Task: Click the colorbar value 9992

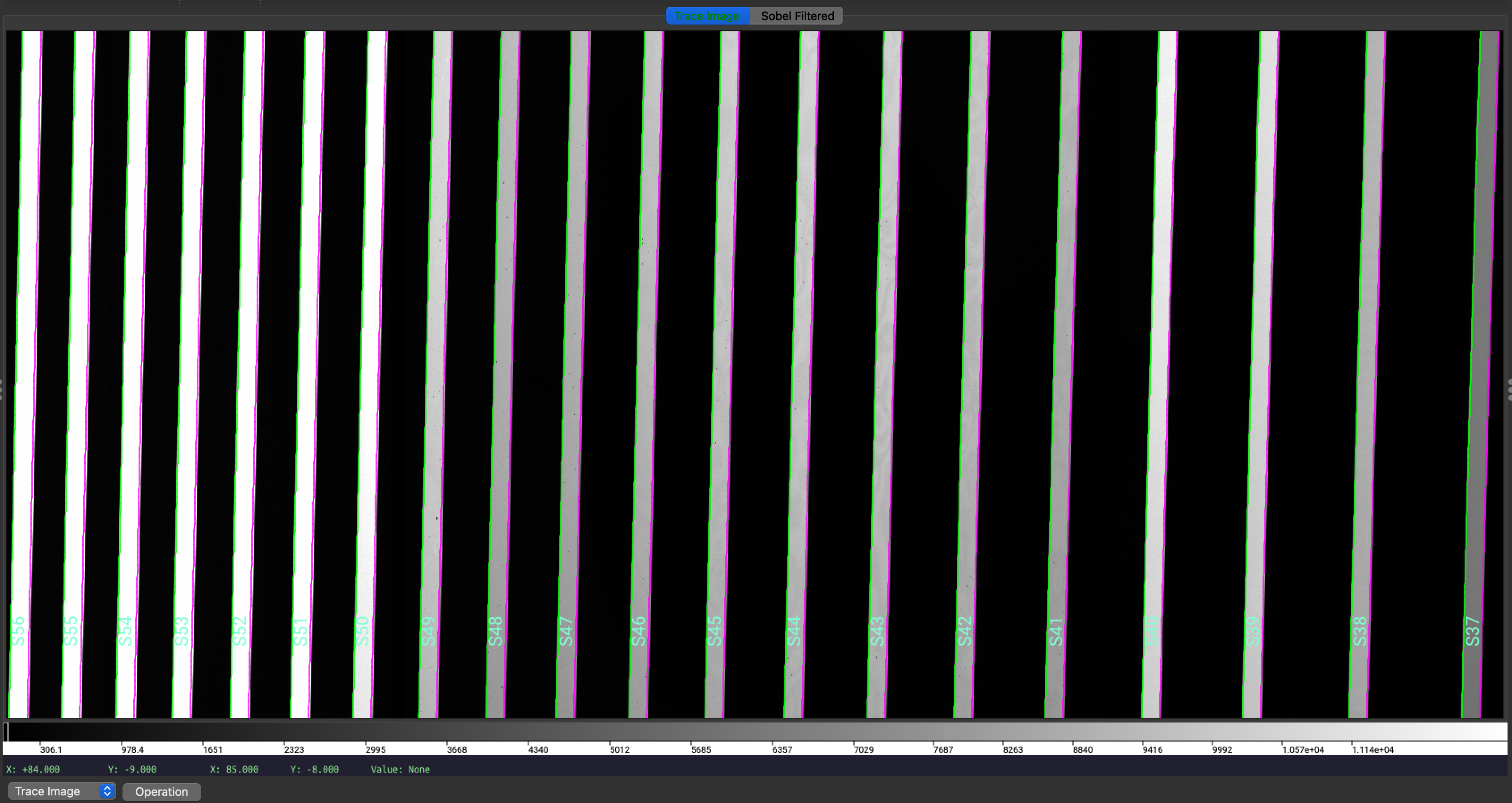Action: [1222, 750]
